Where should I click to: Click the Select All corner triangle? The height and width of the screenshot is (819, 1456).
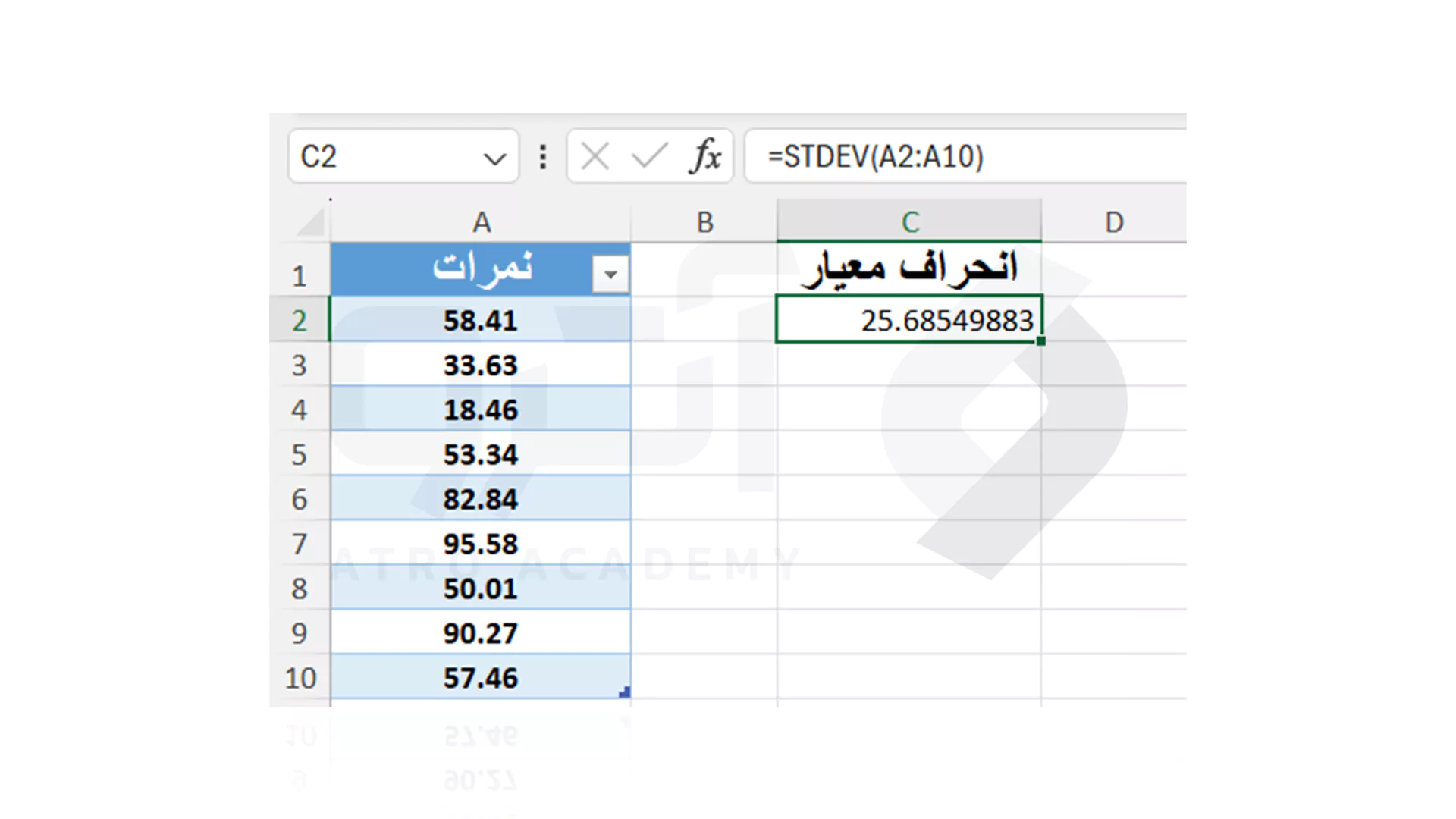310,222
